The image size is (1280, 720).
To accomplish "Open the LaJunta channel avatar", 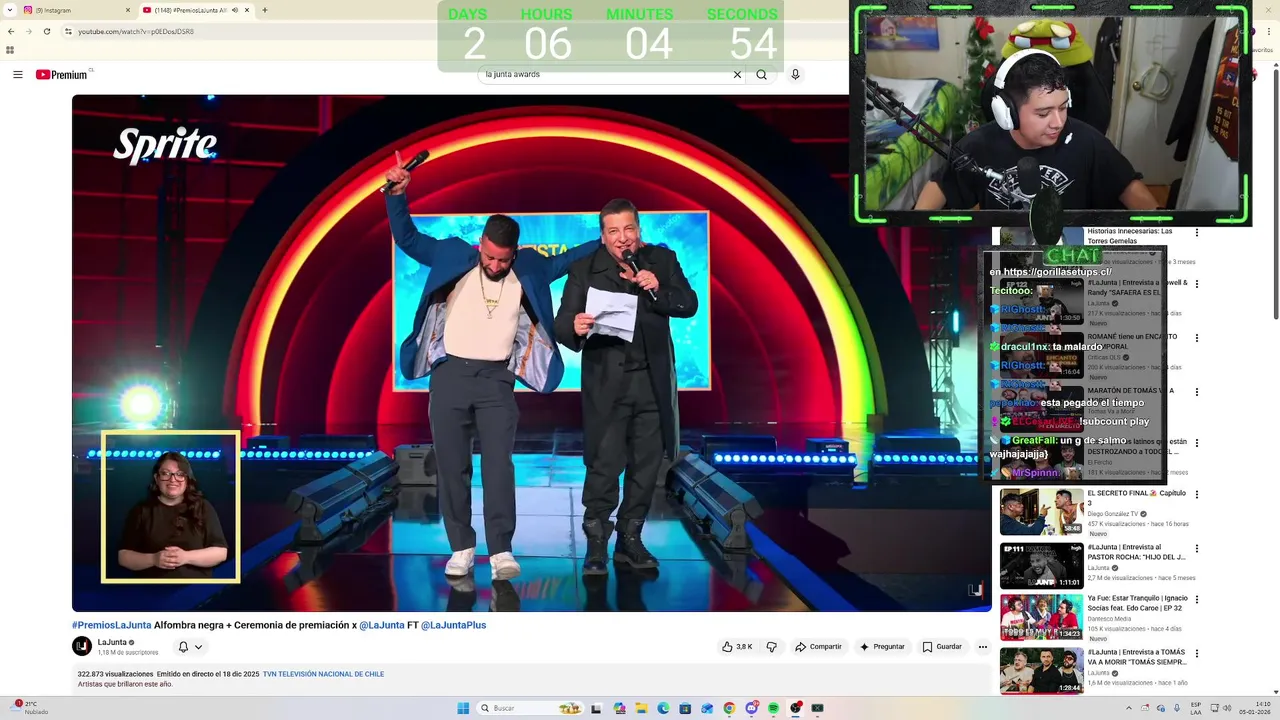I will click(x=82, y=646).
